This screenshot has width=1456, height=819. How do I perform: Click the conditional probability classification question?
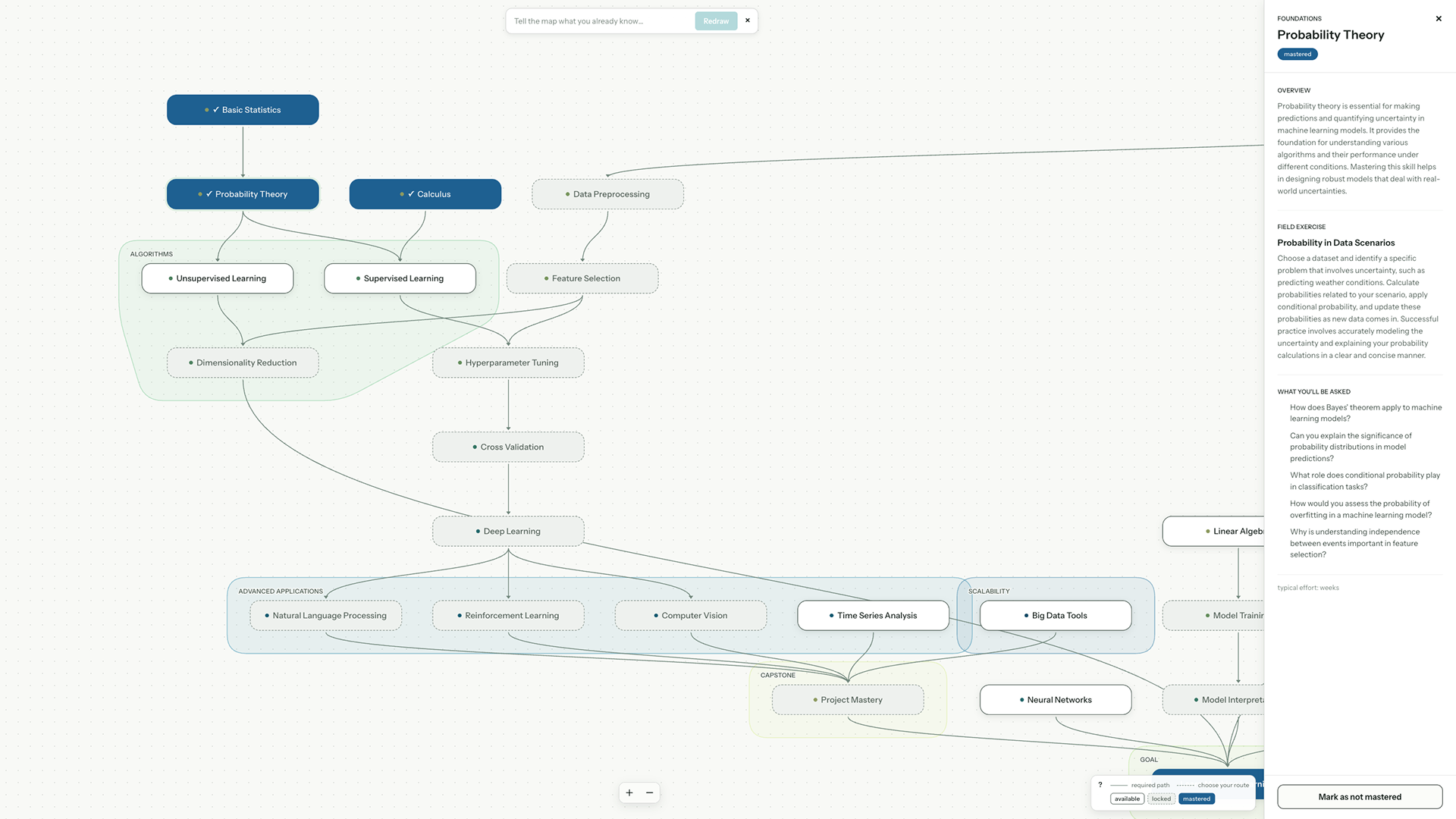(1365, 481)
